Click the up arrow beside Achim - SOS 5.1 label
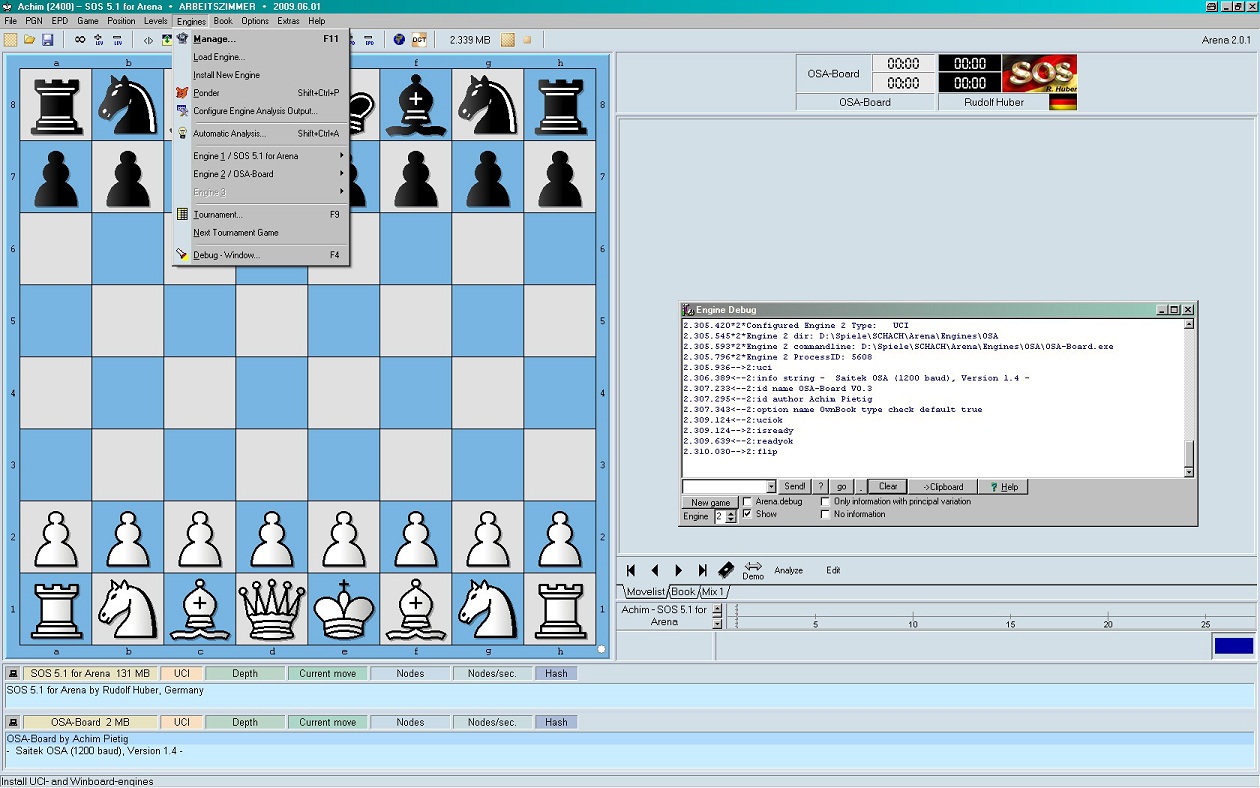 click(717, 610)
